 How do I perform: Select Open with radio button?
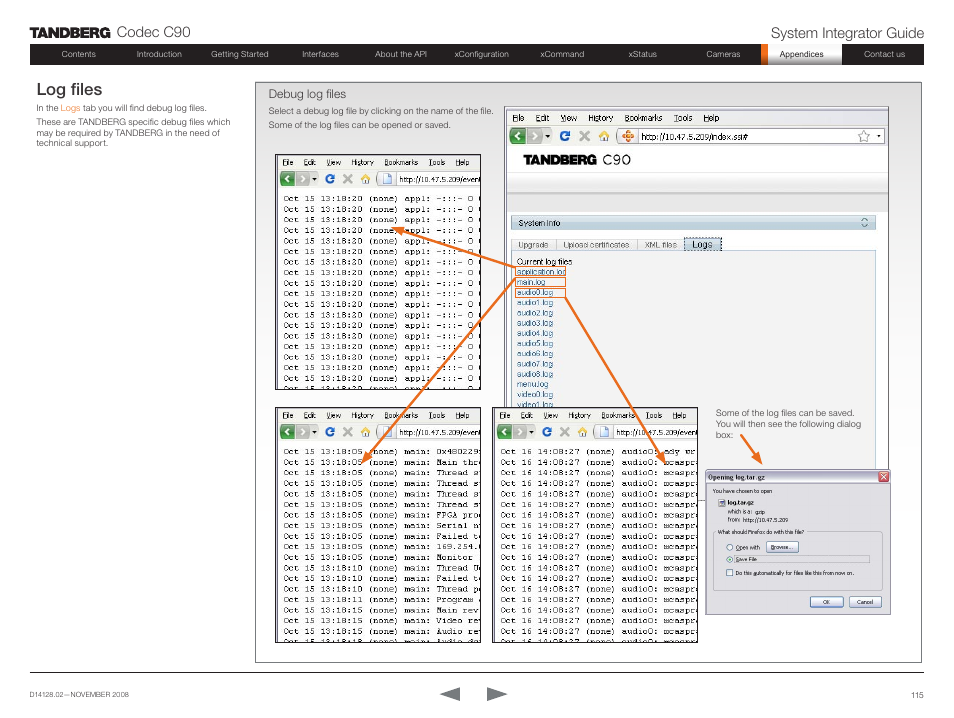pyautogui.click(x=729, y=548)
